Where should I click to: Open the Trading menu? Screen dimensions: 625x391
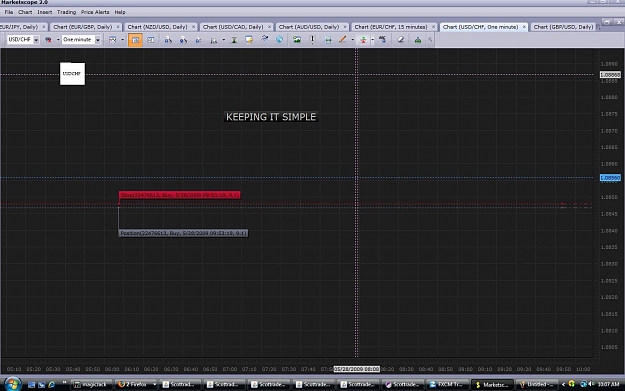(66, 12)
